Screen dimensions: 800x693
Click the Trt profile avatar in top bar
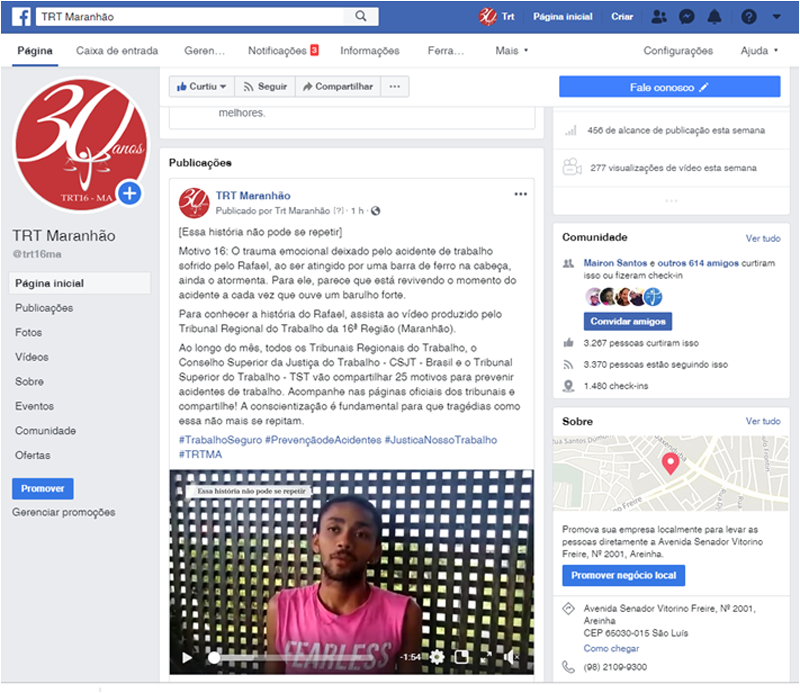(487, 16)
